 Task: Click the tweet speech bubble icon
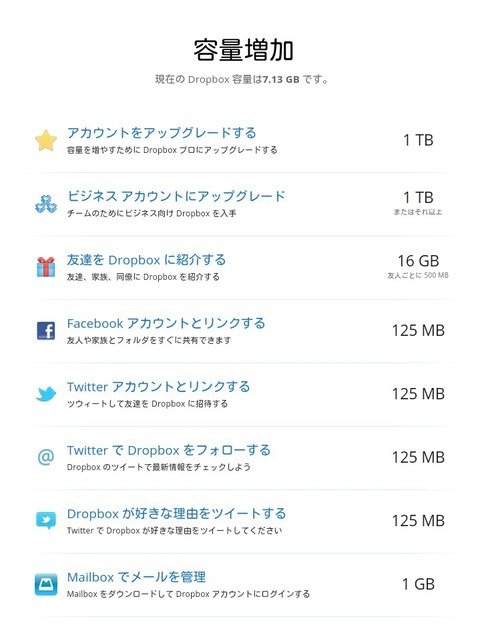(x=46, y=520)
